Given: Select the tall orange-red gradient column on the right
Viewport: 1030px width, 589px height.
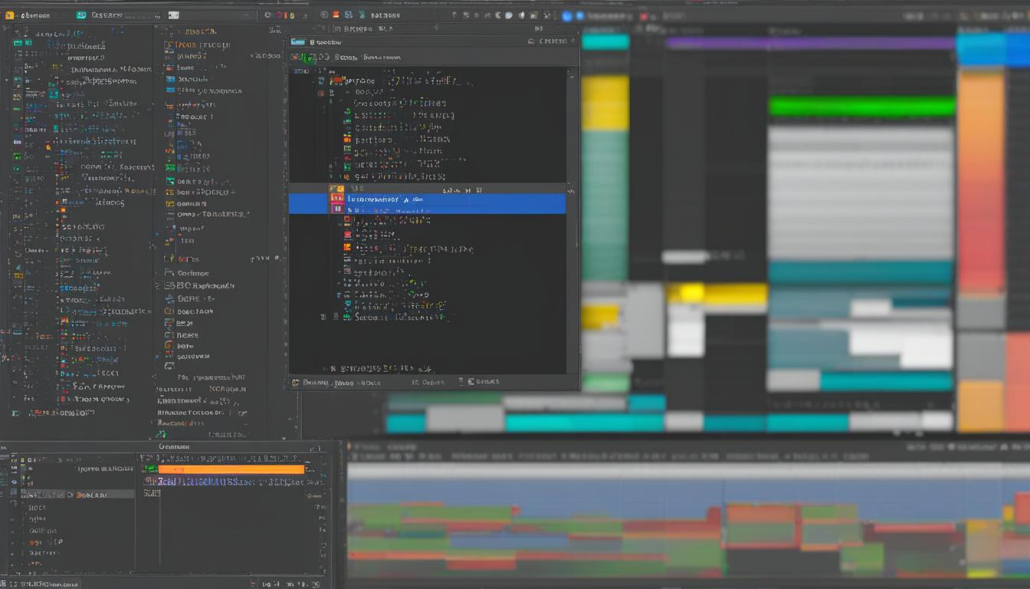Looking at the screenshot, I should pos(980,181).
